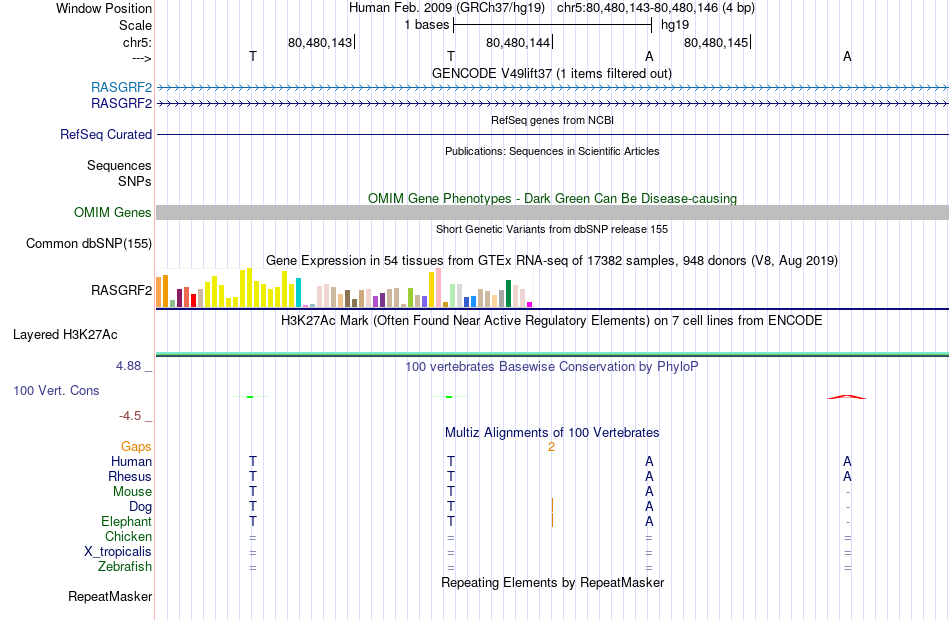The image size is (950, 620).
Task: Click the gray OMIM Genes item bar
Action: (x=553, y=212)
